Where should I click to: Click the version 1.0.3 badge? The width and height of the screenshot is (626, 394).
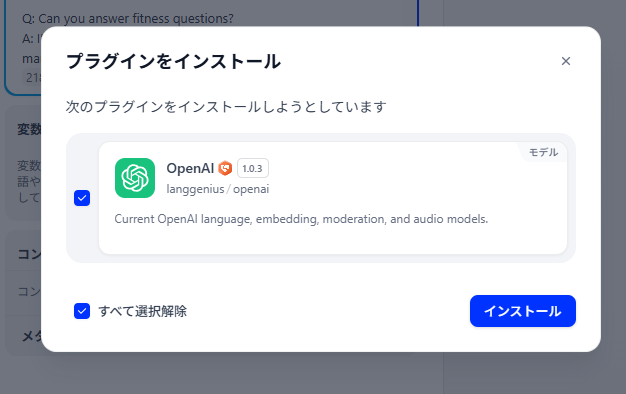[253, 168]
